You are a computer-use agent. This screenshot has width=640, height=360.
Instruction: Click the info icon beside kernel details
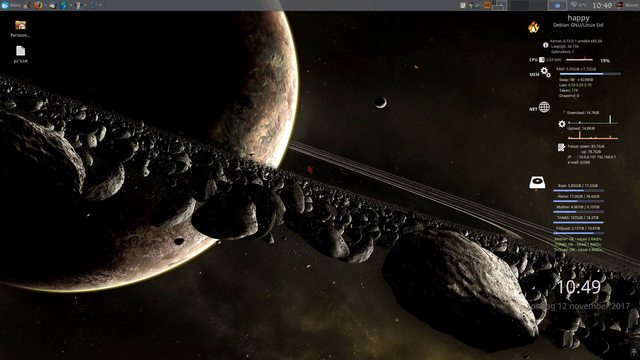click(545, 45)
